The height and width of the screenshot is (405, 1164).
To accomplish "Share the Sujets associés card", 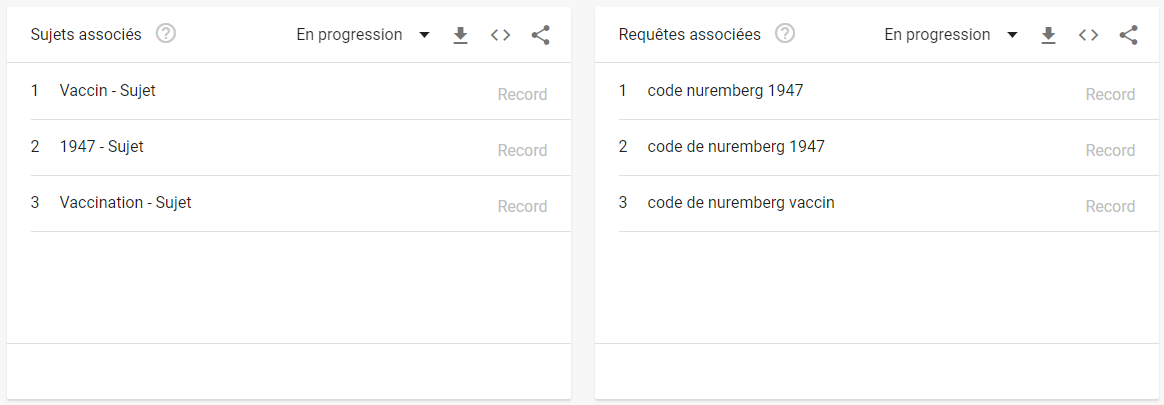I will (540, 36).
